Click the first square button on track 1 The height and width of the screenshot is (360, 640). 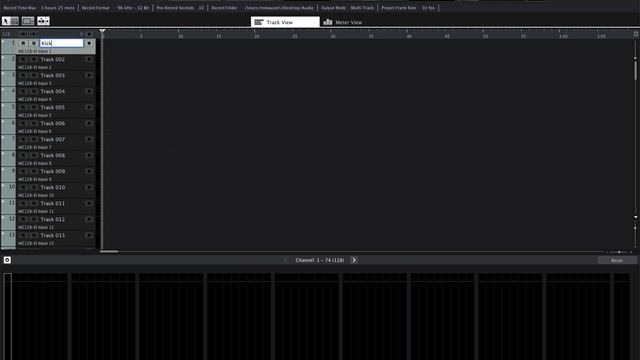click(23, 43)
